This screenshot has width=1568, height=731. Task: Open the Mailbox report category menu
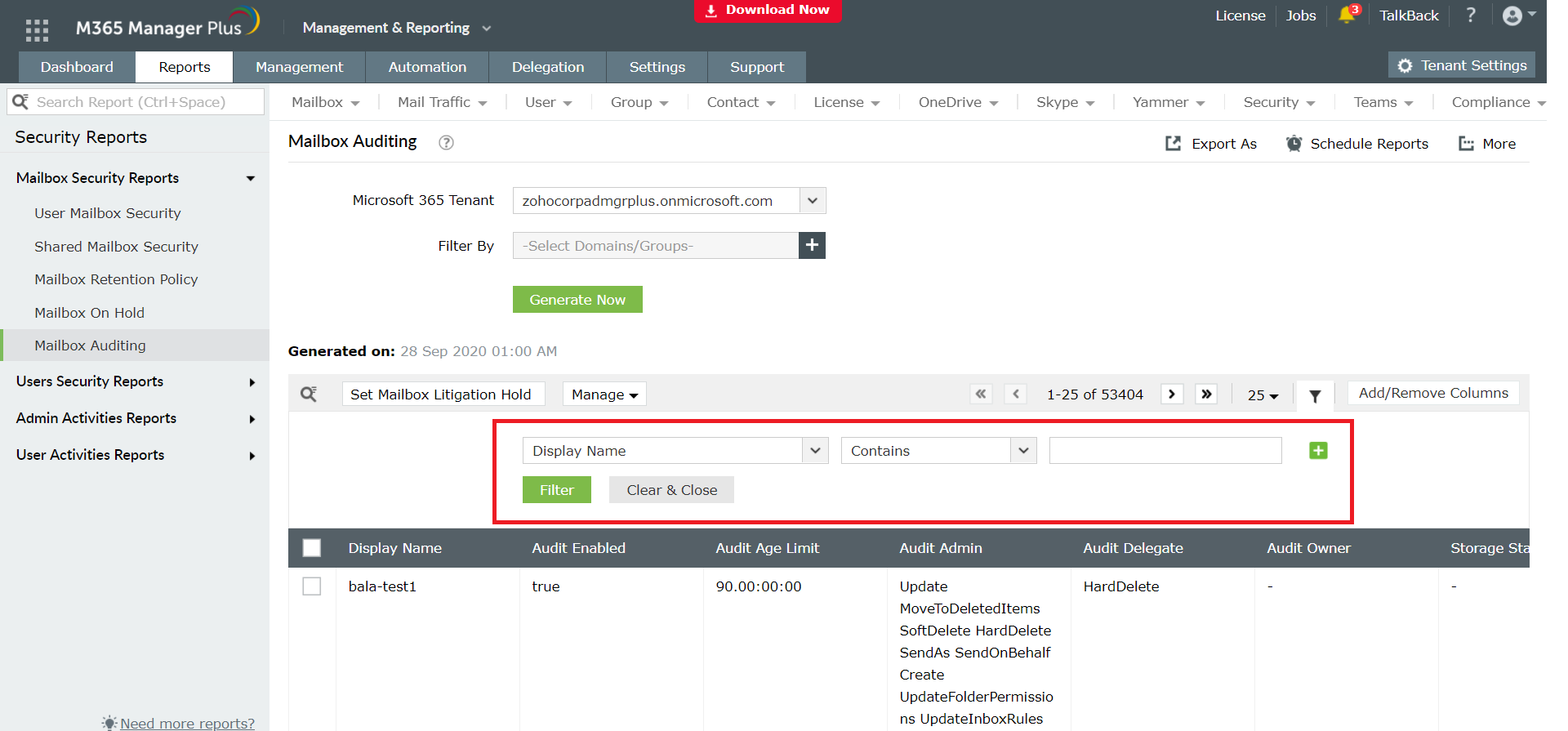[325, 102]
